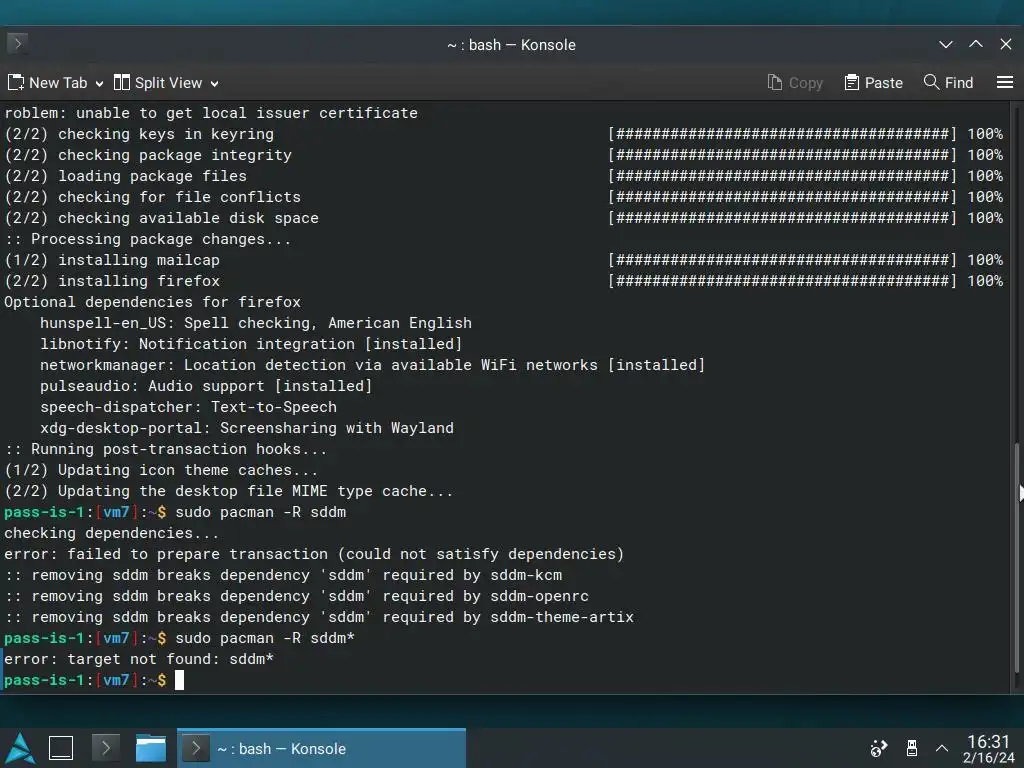Click the Konsole terminal icon in title bar
Viewport: 1024px width, 768px height.
(18, 43)
